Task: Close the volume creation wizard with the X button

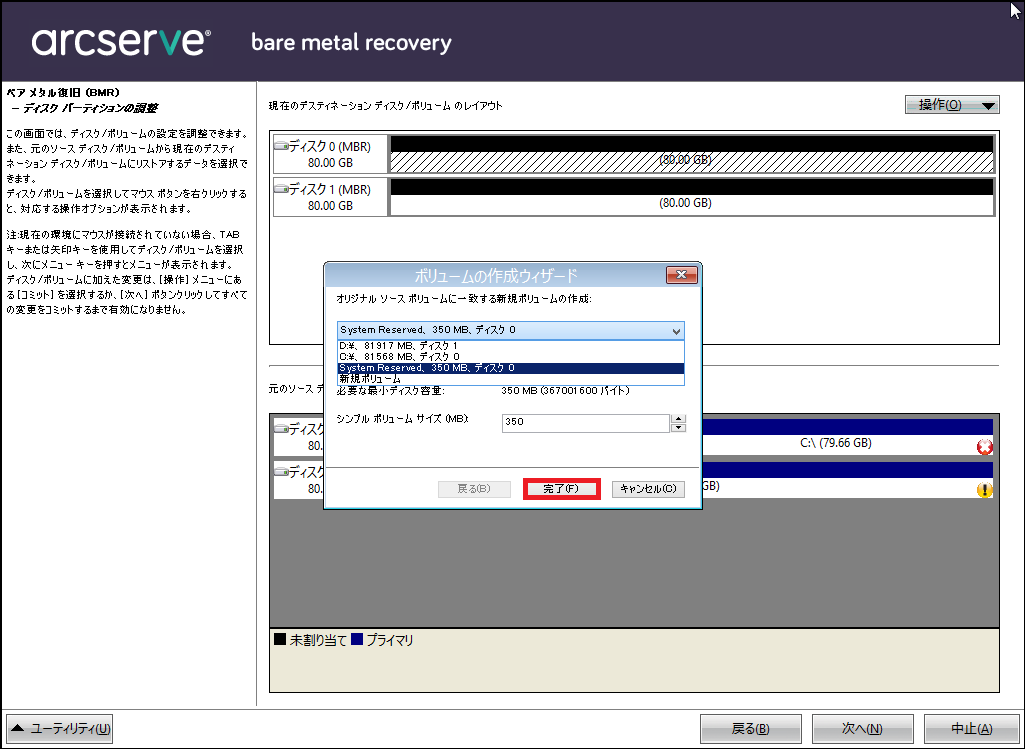Action: 681,275
